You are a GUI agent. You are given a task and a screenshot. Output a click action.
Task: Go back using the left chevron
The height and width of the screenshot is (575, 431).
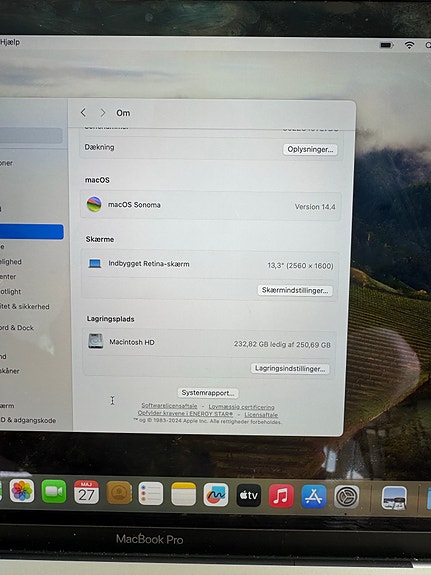[83, 113]
